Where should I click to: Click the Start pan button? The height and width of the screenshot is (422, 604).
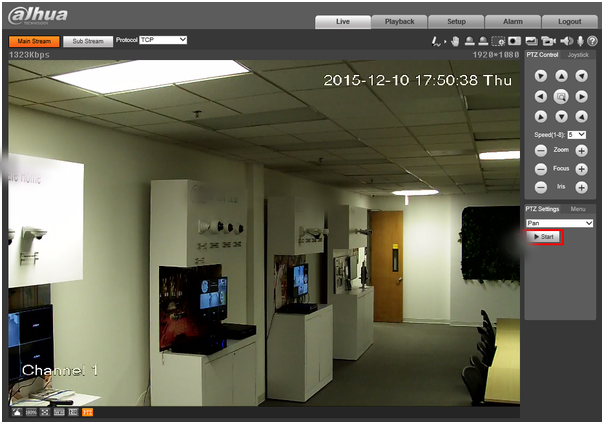point(544,237)
